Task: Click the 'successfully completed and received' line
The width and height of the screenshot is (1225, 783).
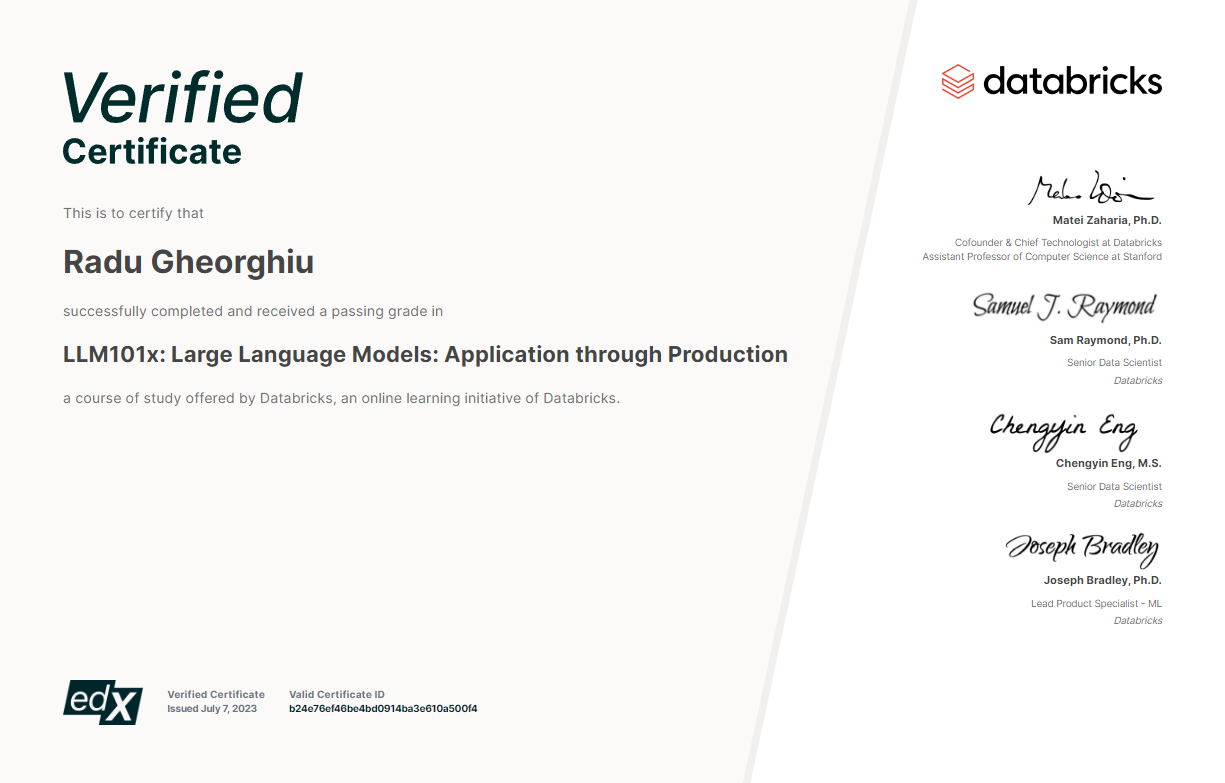Action: [x=253, y=311]
